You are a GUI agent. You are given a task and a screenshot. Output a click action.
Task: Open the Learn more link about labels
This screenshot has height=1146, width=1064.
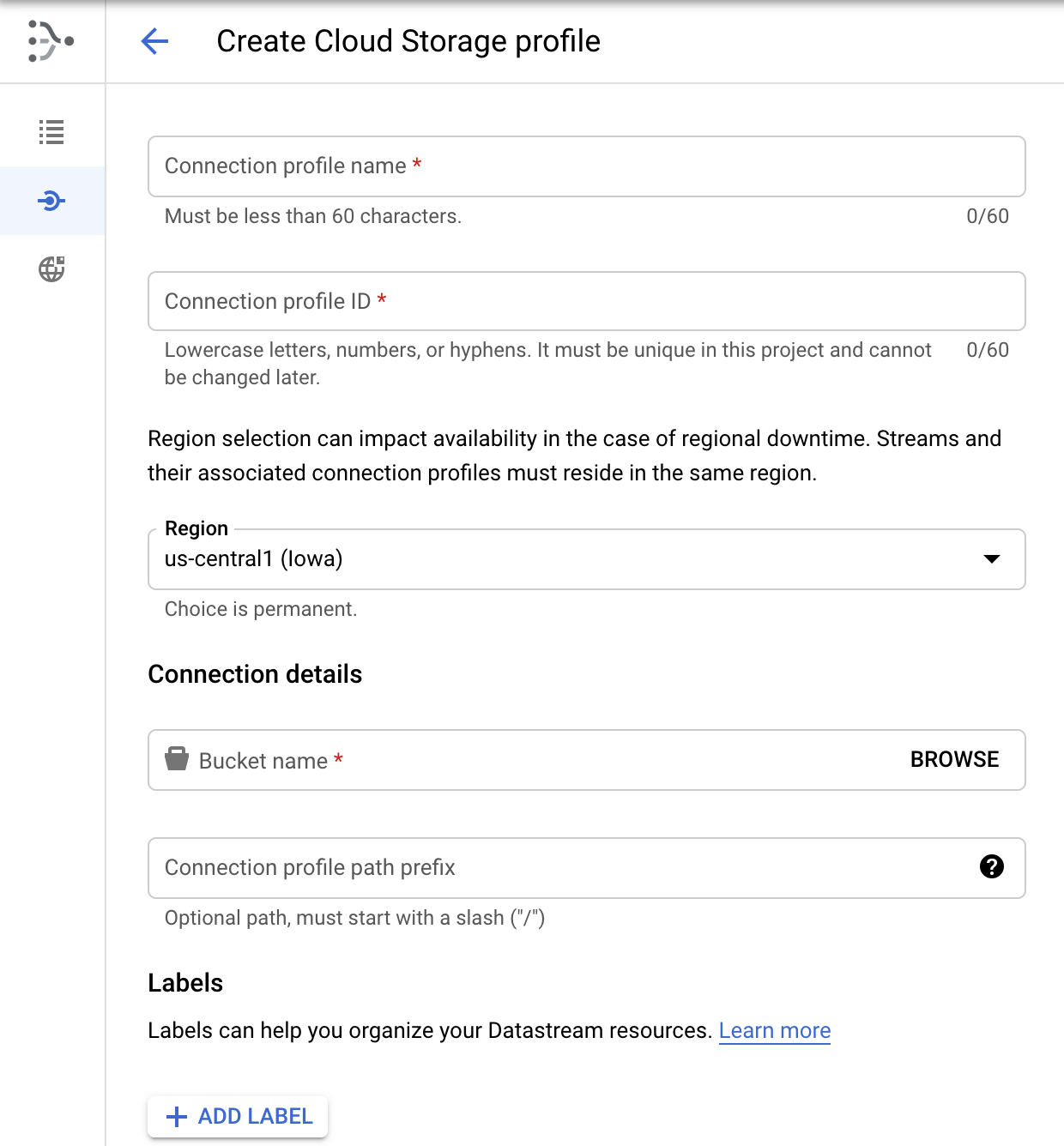pos(775,1030)
